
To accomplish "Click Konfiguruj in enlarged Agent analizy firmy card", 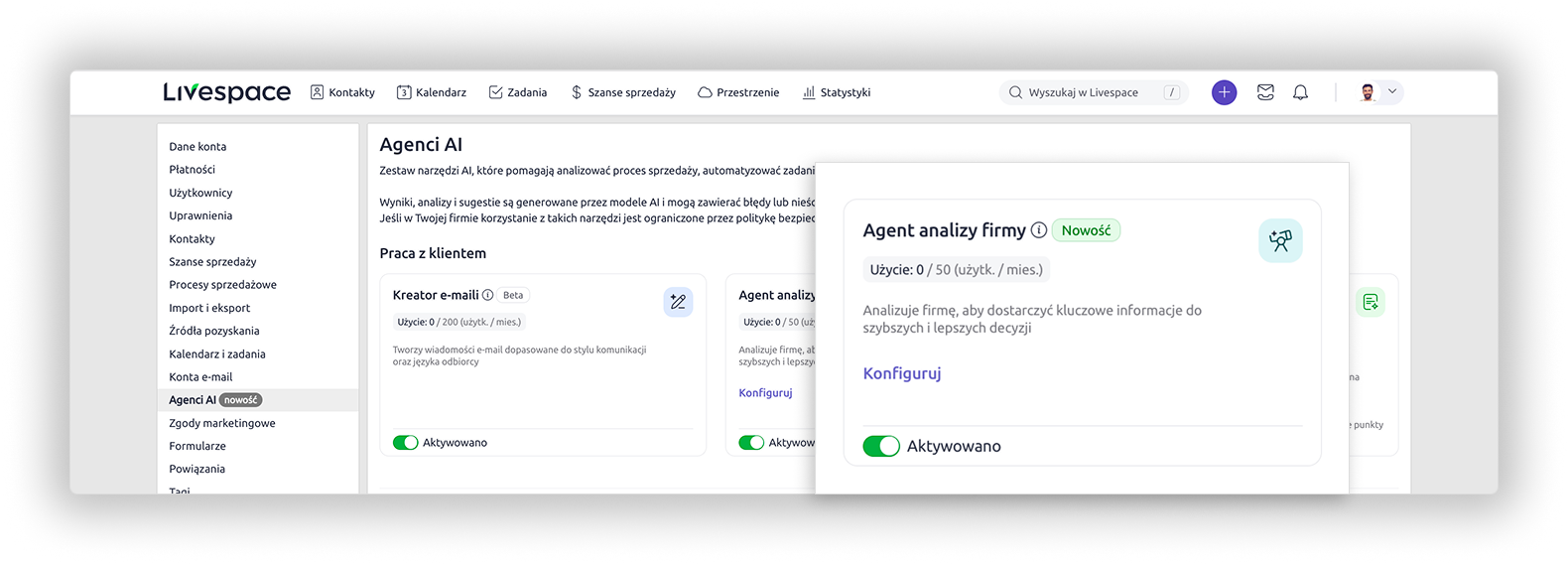I will (902, 374).
